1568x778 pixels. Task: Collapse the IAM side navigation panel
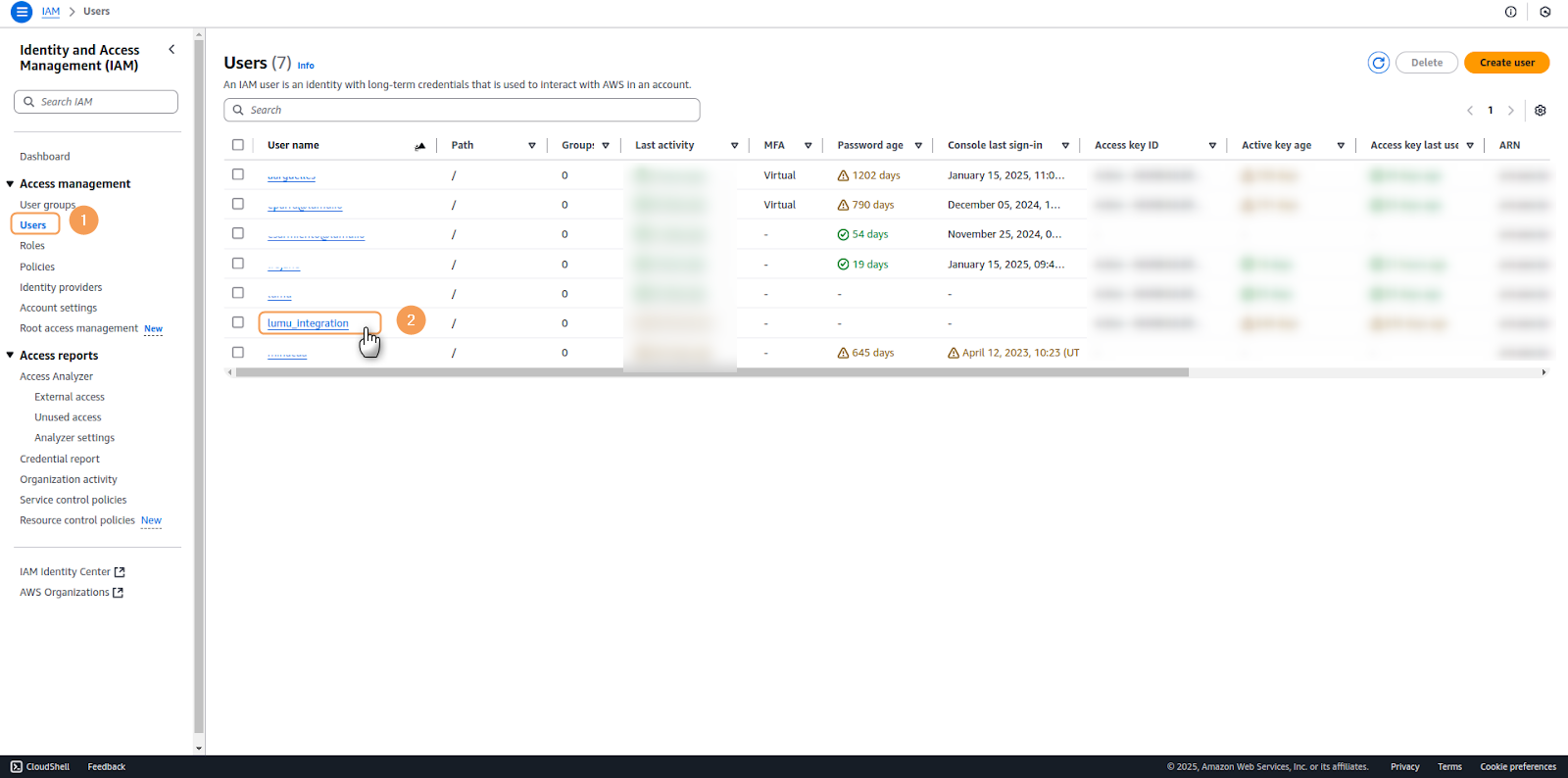click(171, 49)
